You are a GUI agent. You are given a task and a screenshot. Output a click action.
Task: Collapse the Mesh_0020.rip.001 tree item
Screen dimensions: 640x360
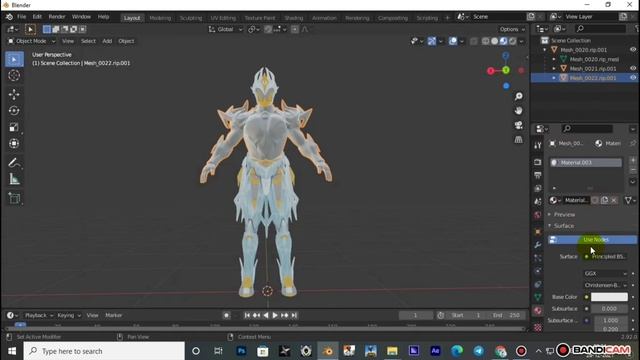pos(544,49)
